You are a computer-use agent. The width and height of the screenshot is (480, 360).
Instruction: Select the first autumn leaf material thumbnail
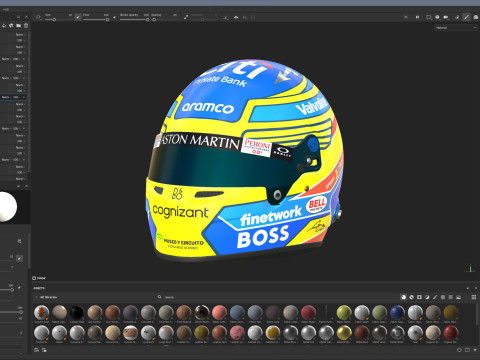[x=41, y=313]
